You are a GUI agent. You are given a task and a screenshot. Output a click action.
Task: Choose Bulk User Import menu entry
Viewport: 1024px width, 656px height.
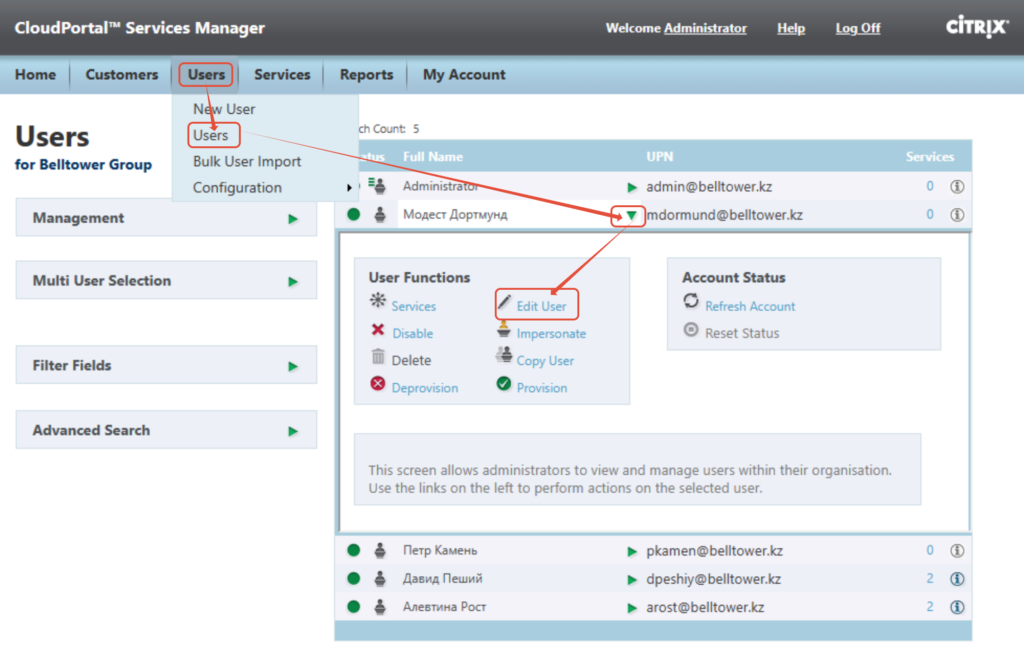pyautogui.click(x=247, y=161)
